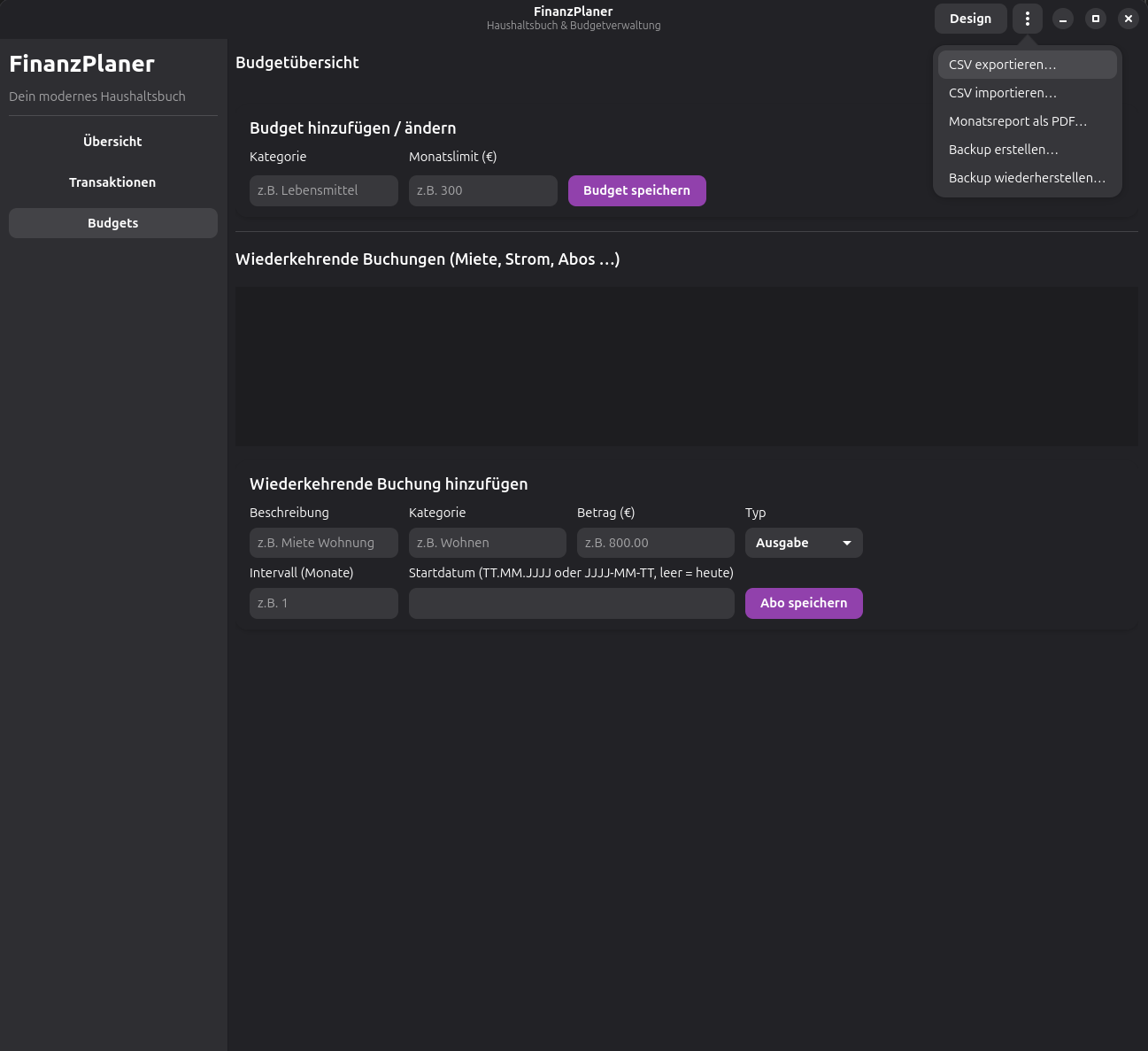Click the Startdatum input field
The width and height of the screenshot is (1148, 1051).
click(571, 603)
